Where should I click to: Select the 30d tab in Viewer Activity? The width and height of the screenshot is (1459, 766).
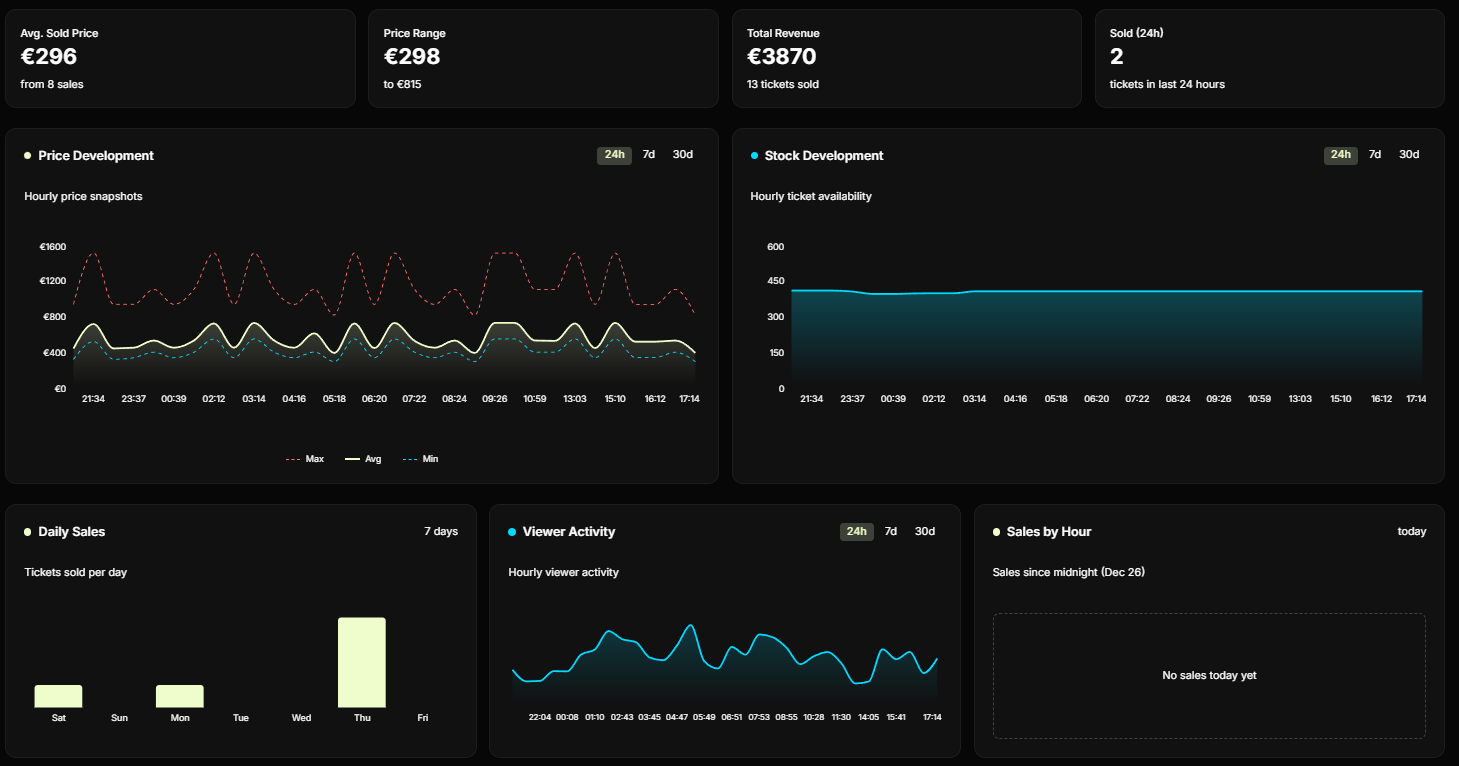(923, 531)
